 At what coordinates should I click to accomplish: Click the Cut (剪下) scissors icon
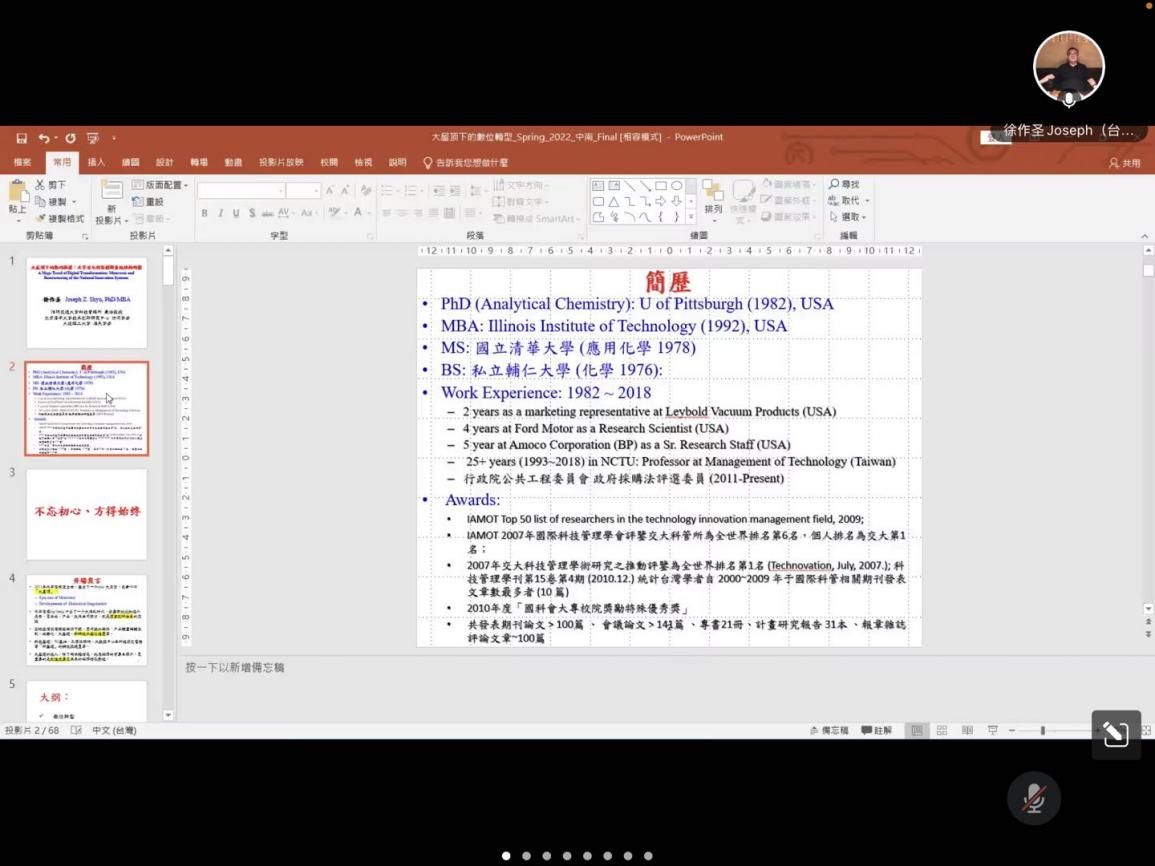(41, 185)
